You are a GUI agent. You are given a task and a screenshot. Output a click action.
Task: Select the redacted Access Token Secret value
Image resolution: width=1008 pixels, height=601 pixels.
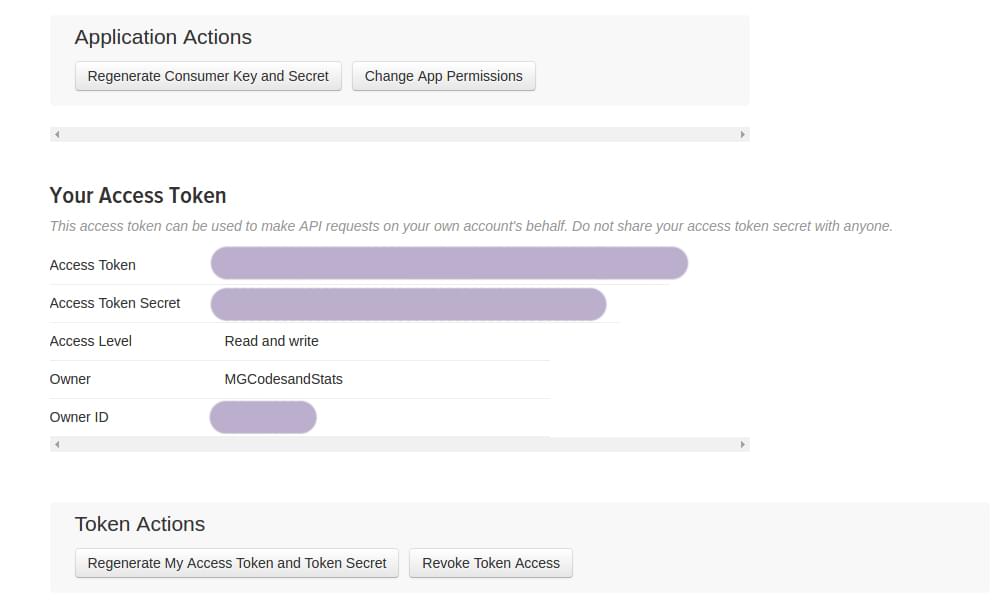click(x=408, y=303)
